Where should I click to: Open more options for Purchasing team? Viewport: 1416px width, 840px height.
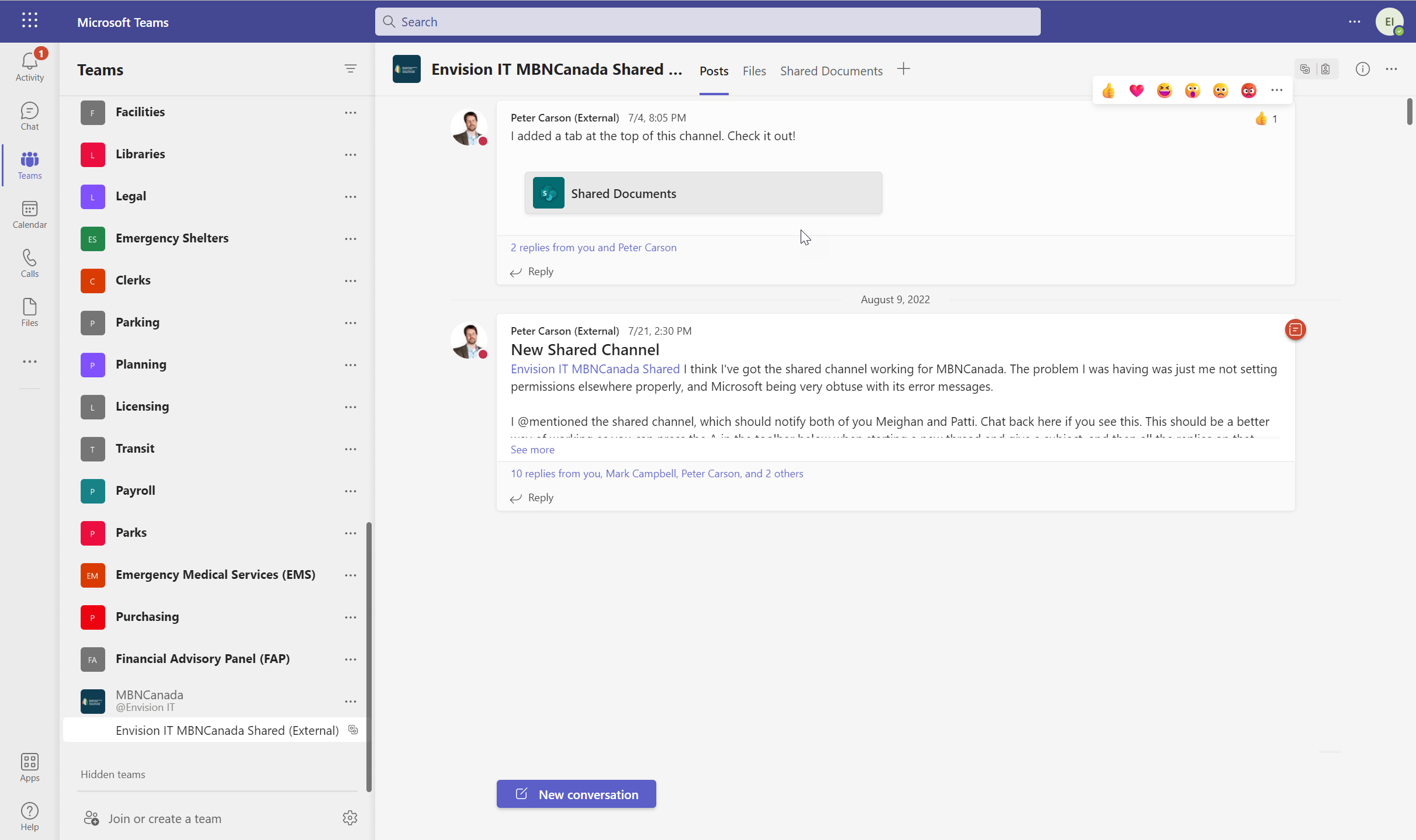tap(350, 617)
